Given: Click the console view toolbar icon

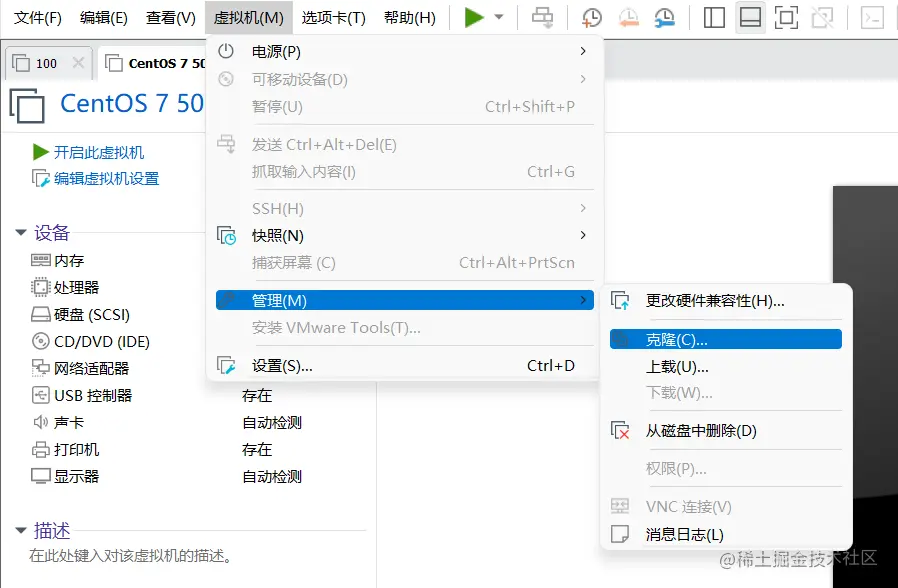Looking at the screenshot, I should point(873,17).
